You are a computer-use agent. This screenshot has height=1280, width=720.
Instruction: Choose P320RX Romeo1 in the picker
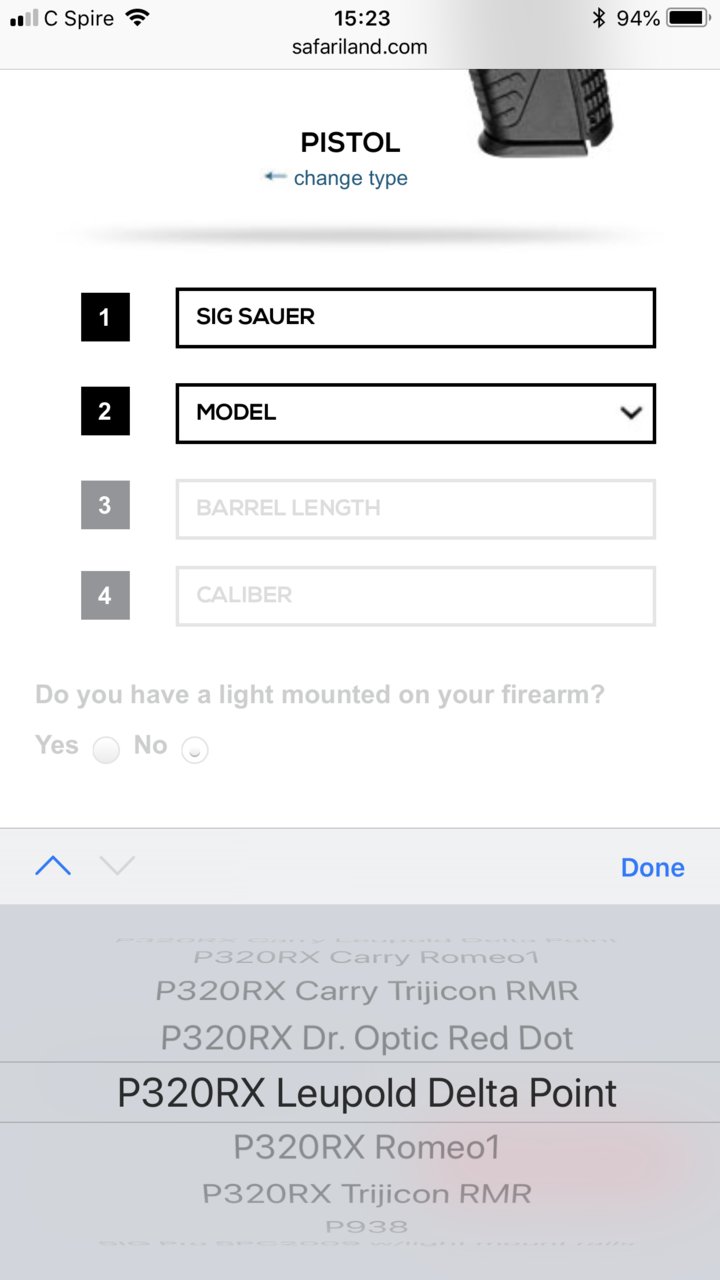click(x=367, y=1147)
